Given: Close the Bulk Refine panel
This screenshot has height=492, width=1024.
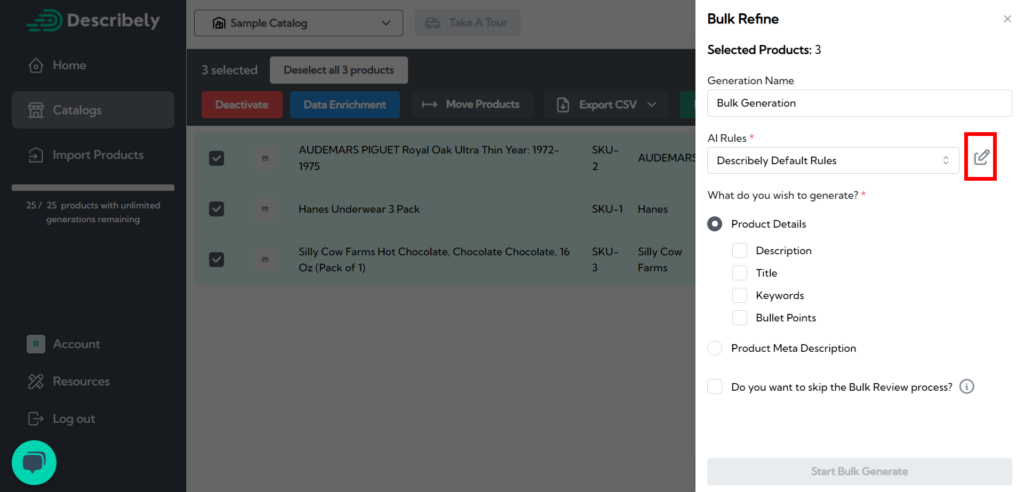Looking at the screenshot, I should click(1007, 19).
